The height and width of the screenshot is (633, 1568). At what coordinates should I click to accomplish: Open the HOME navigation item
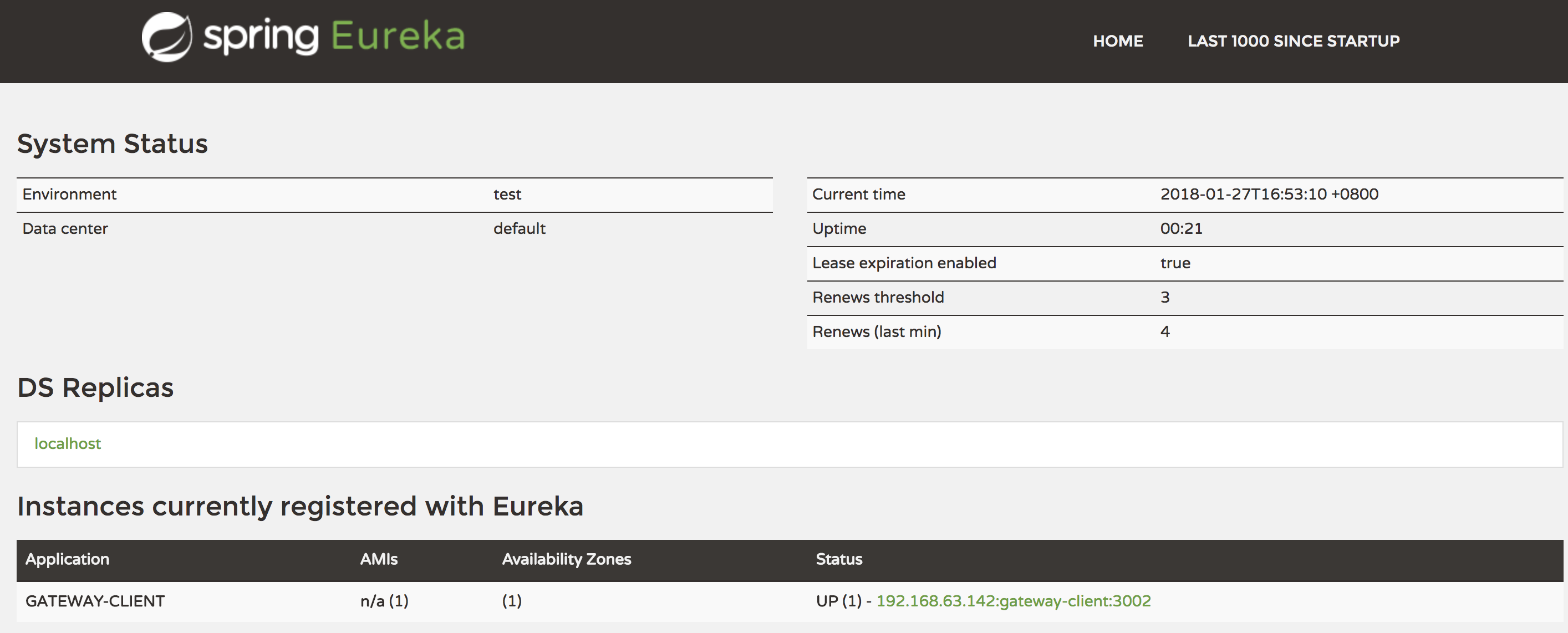click(1118, 41)
